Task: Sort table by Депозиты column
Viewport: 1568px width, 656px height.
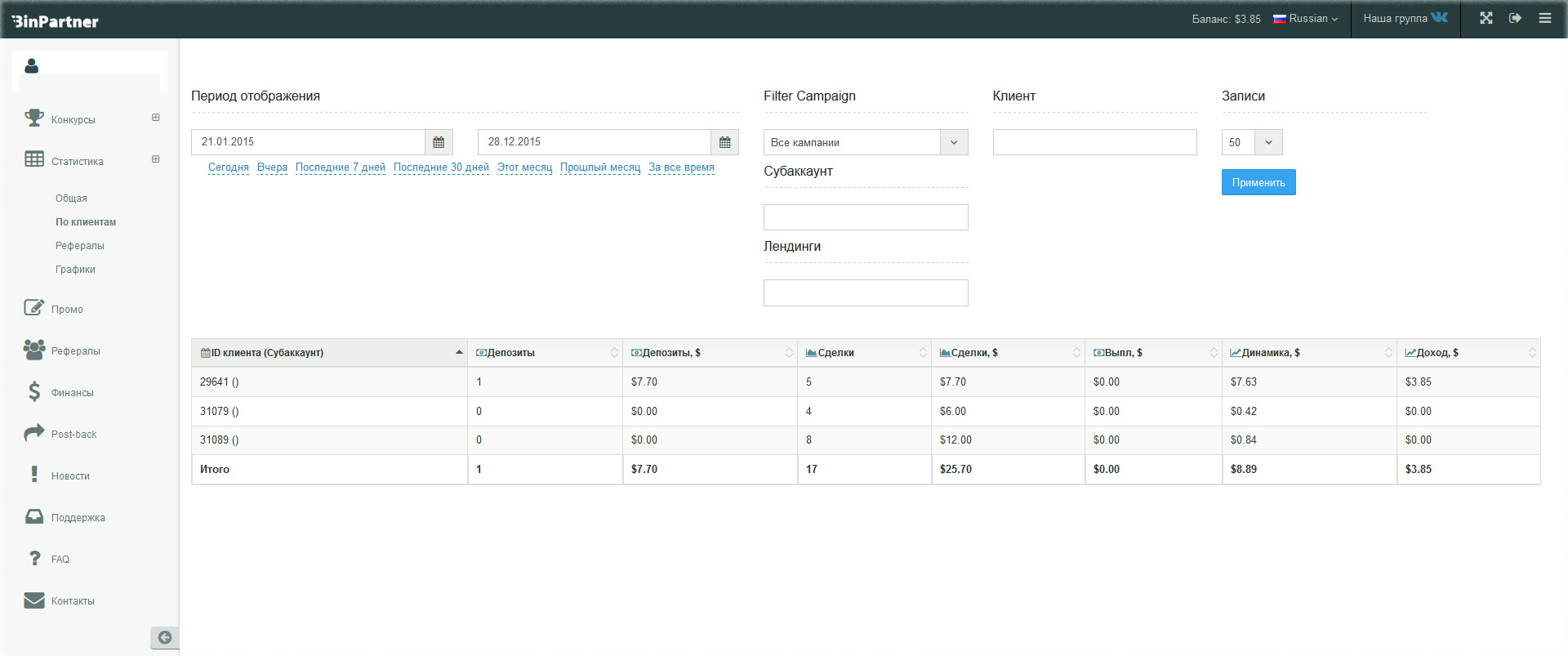Action: click(545, 353)
